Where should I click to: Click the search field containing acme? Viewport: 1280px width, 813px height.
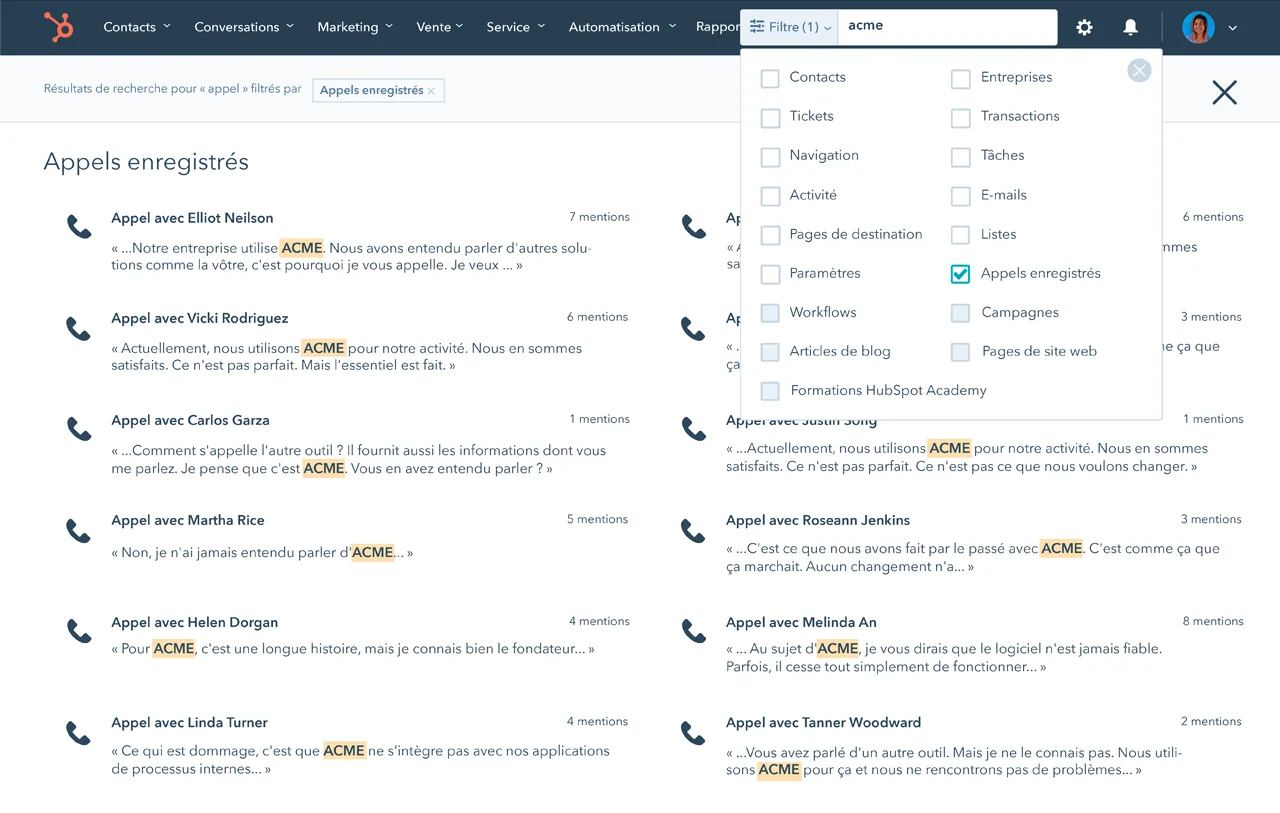point(946,27)
